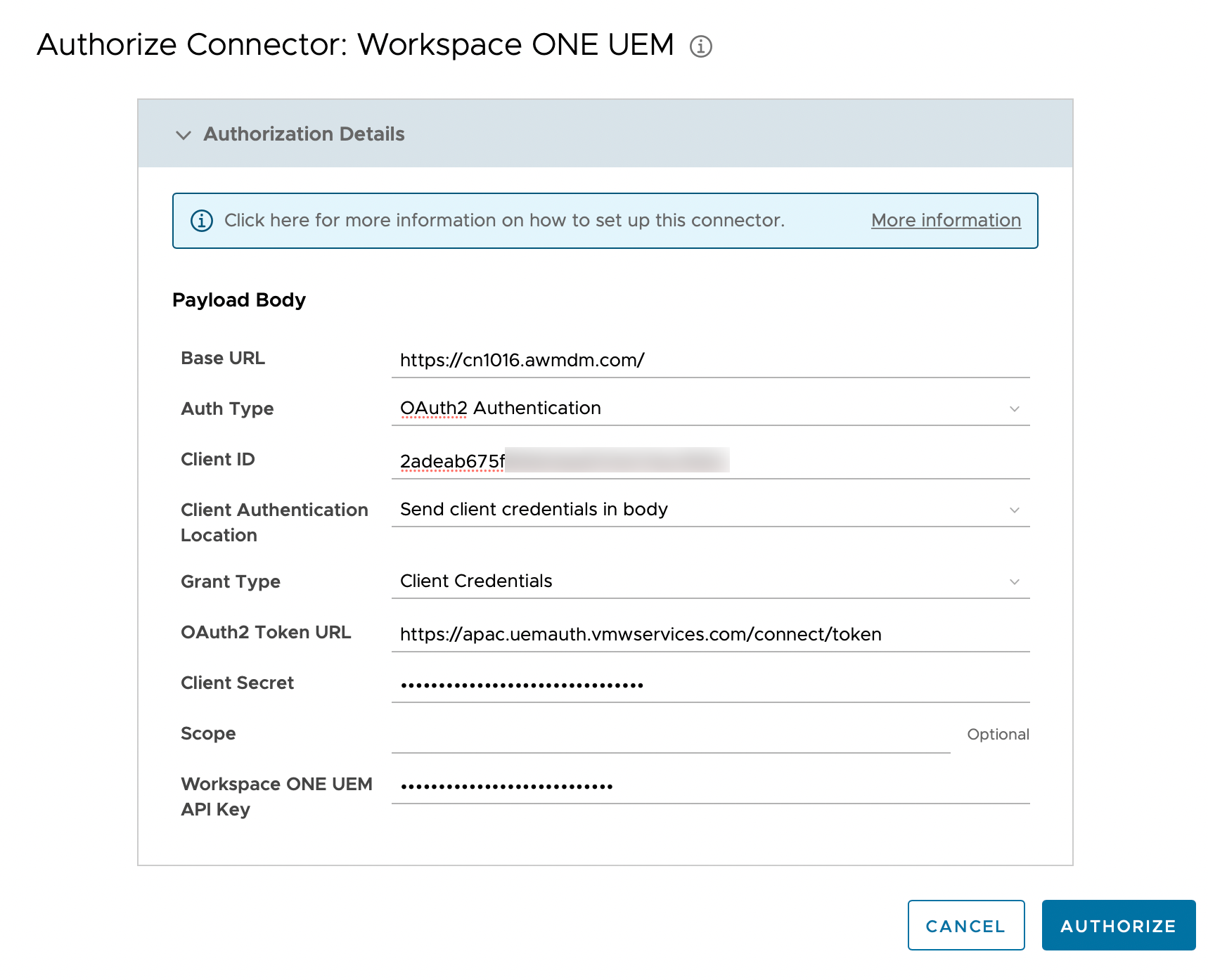Click into the Base URL field

pyautogui.click(x=710, y=360)
